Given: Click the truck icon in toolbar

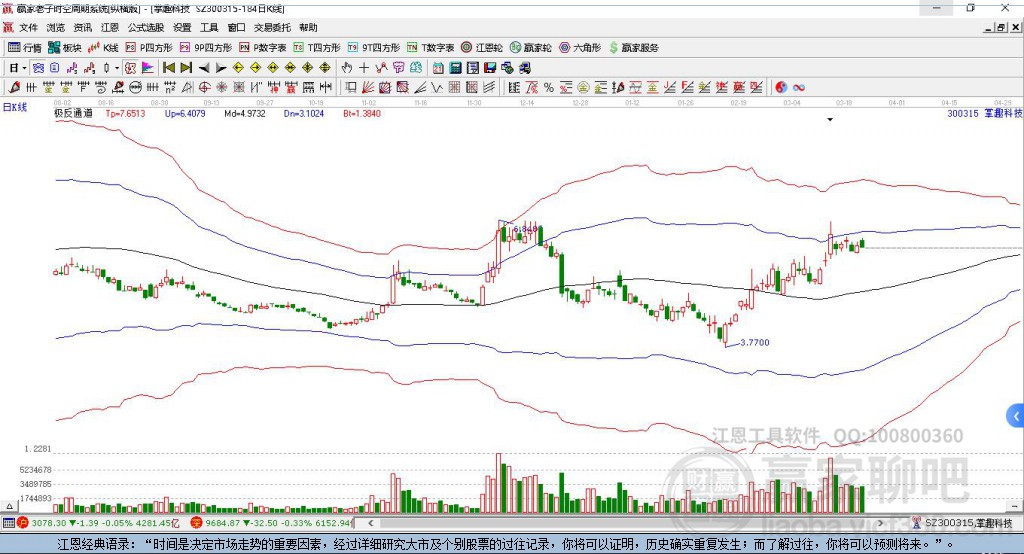Looking at the screenshot, I should click(525, 68).
